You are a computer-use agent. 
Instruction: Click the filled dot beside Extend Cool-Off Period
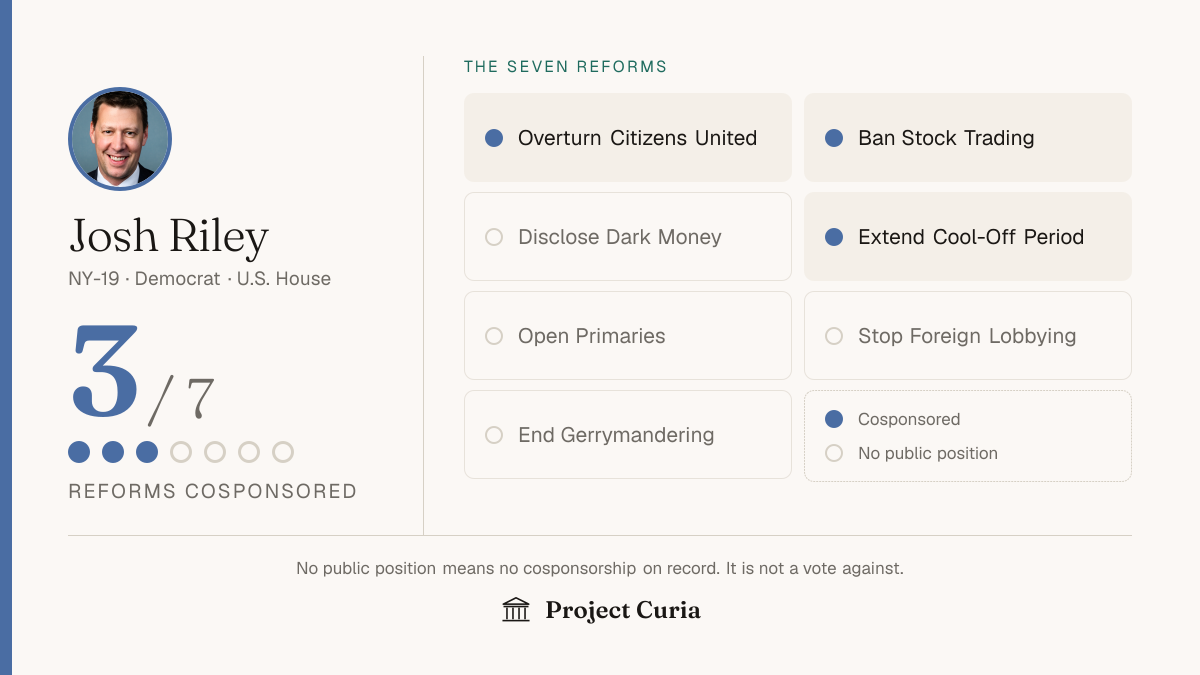click(834, 237)
